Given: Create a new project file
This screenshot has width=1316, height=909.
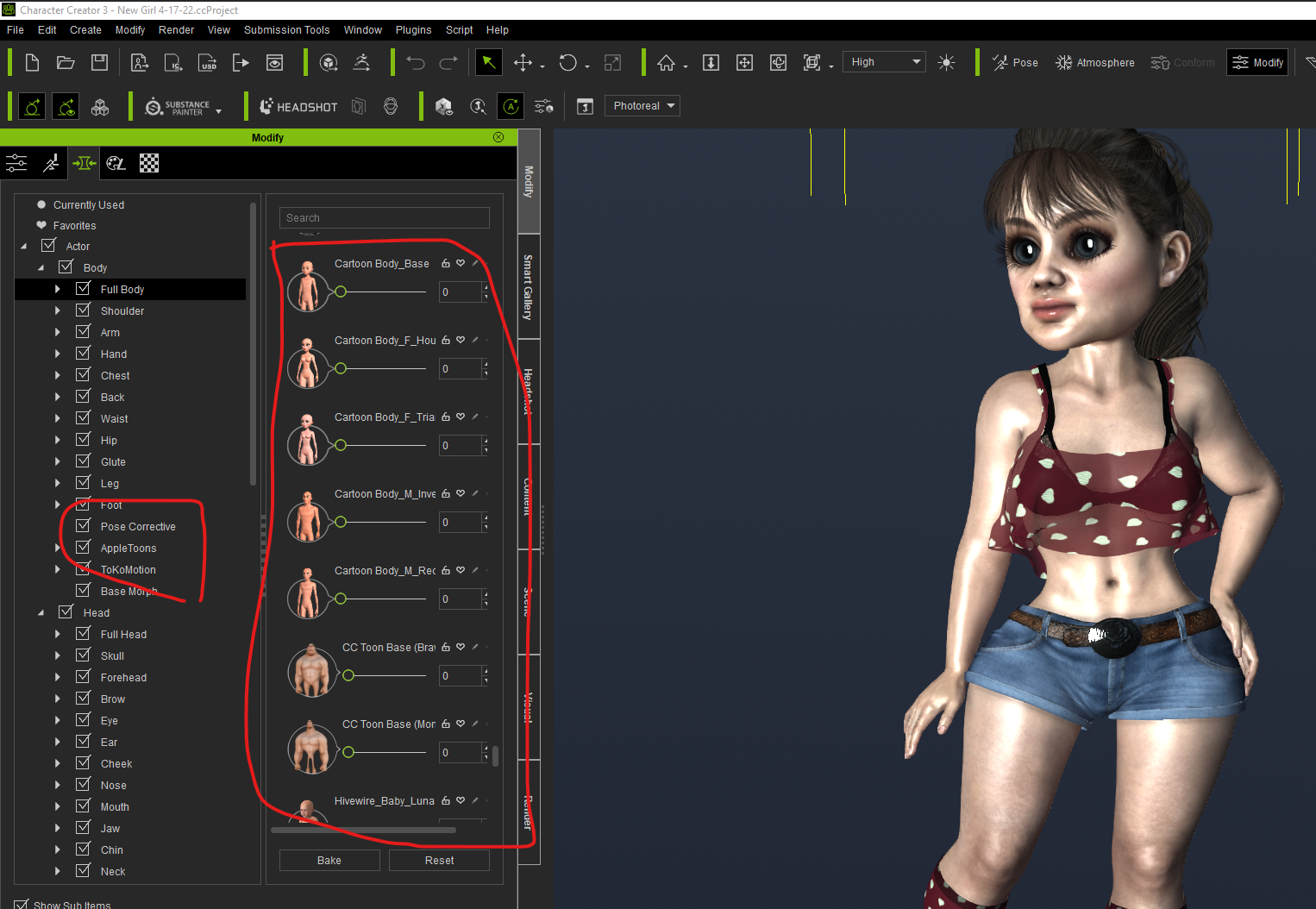Looking at the screenshot, I should tap(32, 62).
